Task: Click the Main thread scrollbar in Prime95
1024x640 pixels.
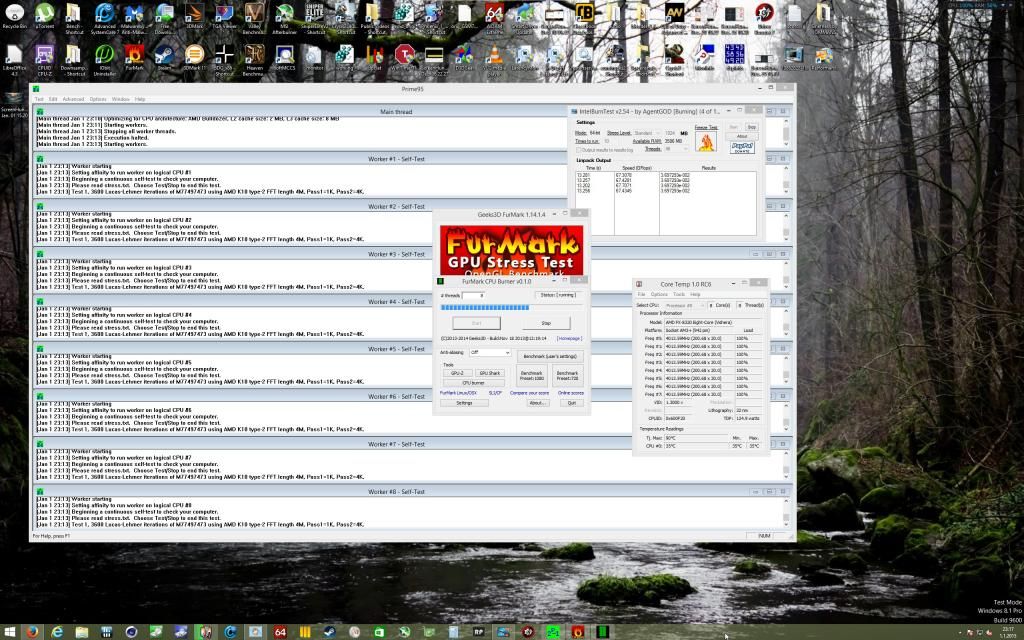Action: [x=786, y=132]
